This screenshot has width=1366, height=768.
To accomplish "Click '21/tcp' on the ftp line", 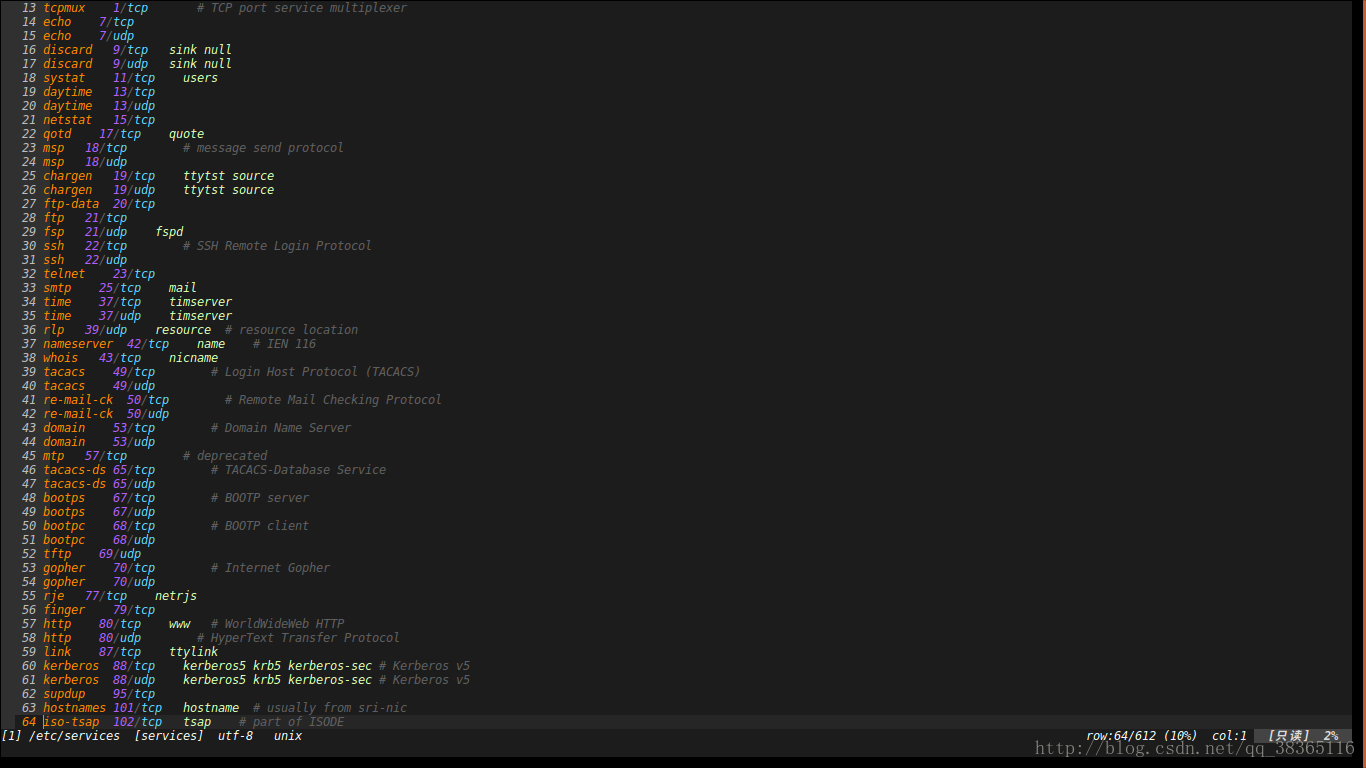I will click(x=106, y=218).
